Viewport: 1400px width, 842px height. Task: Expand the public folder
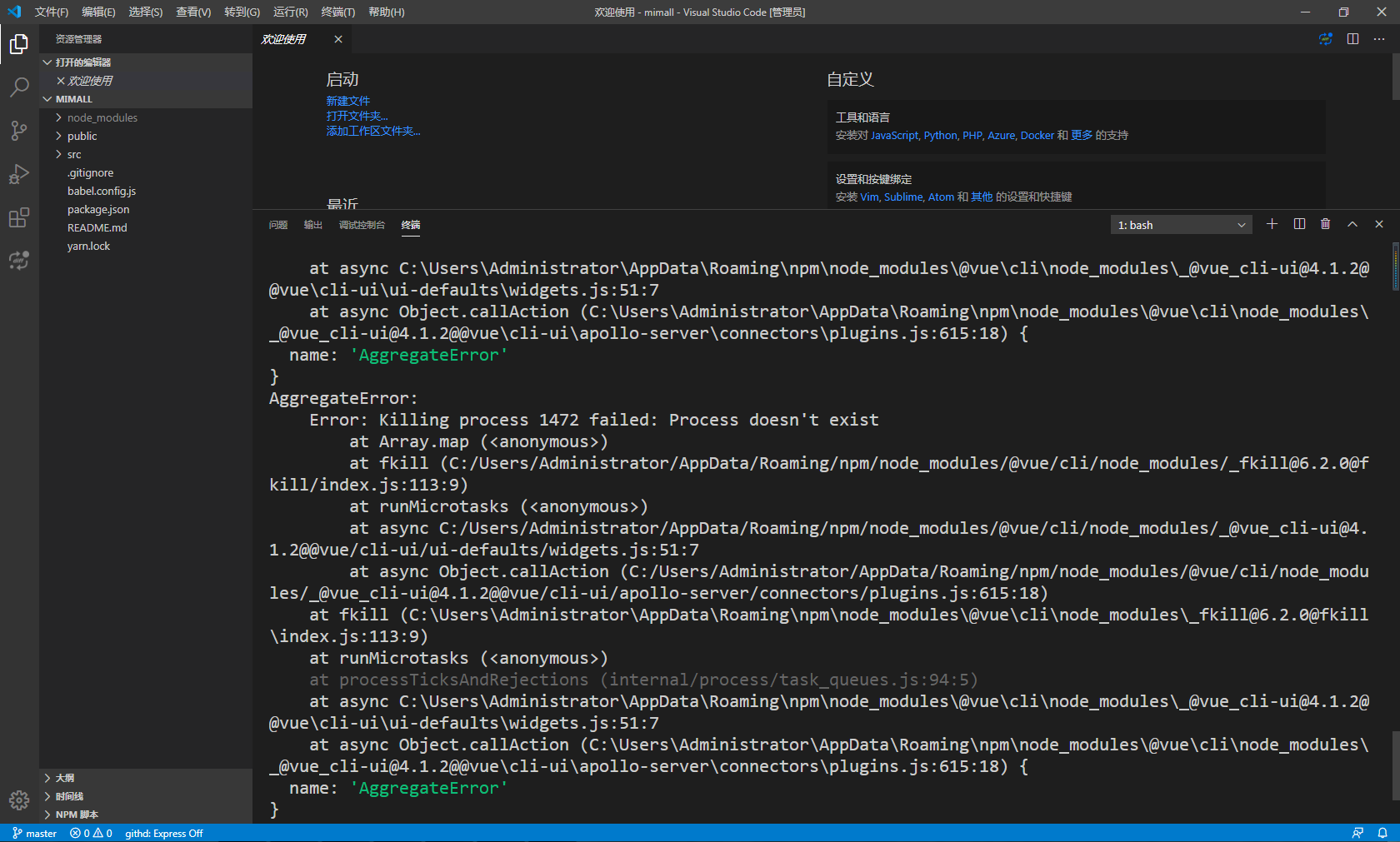click(146, 136)
